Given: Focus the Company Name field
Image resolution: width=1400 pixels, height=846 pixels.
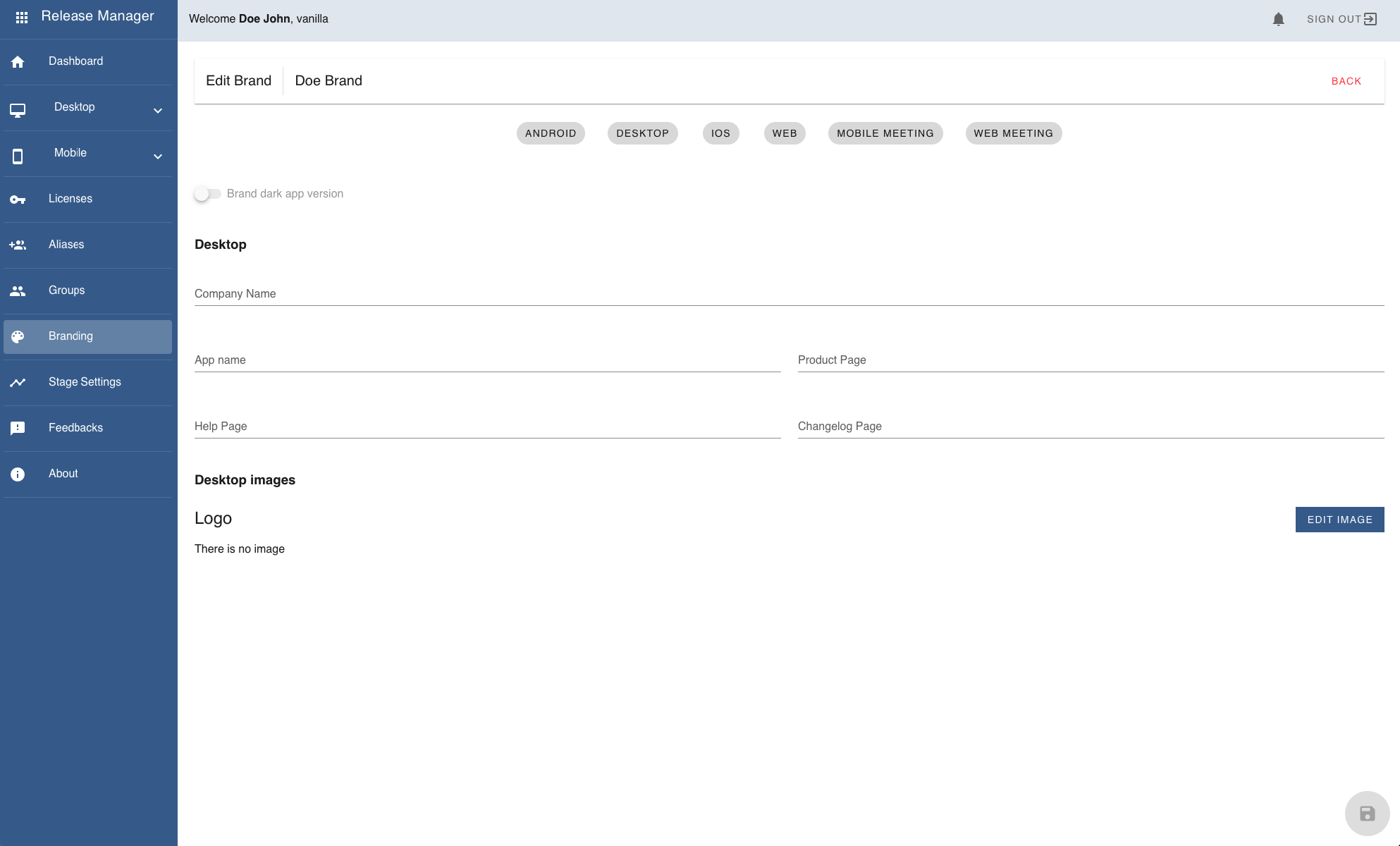Looking at the screenshot, I should (x=789, y=294).
